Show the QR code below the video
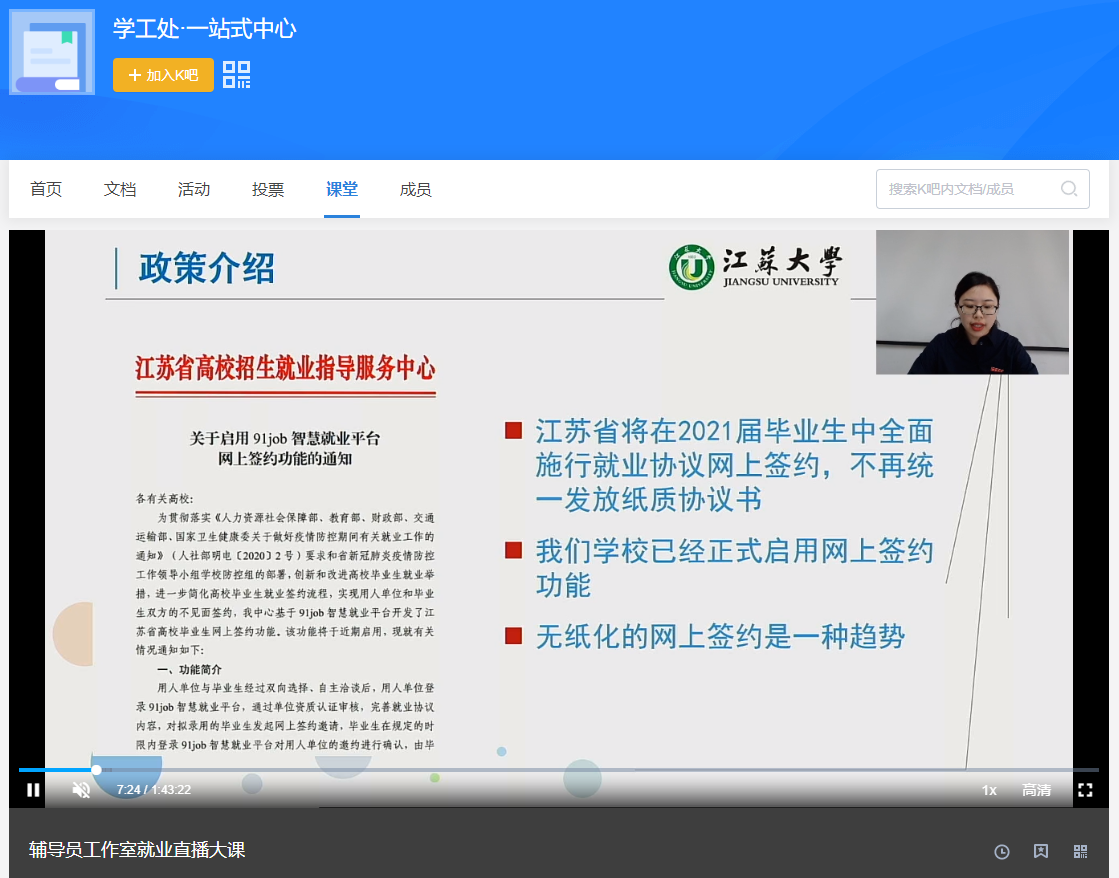This screenshot has width=1119, height=878. tap(1080, 851)
